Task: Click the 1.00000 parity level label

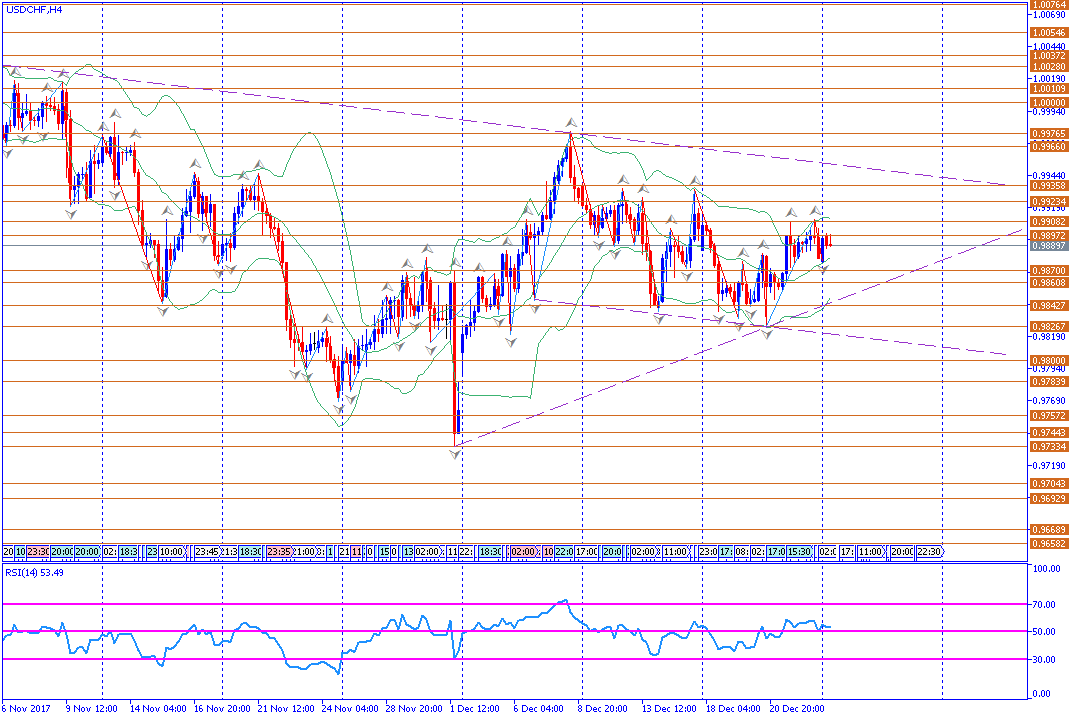Action: pyautogui.click(x=1049, y=103)
